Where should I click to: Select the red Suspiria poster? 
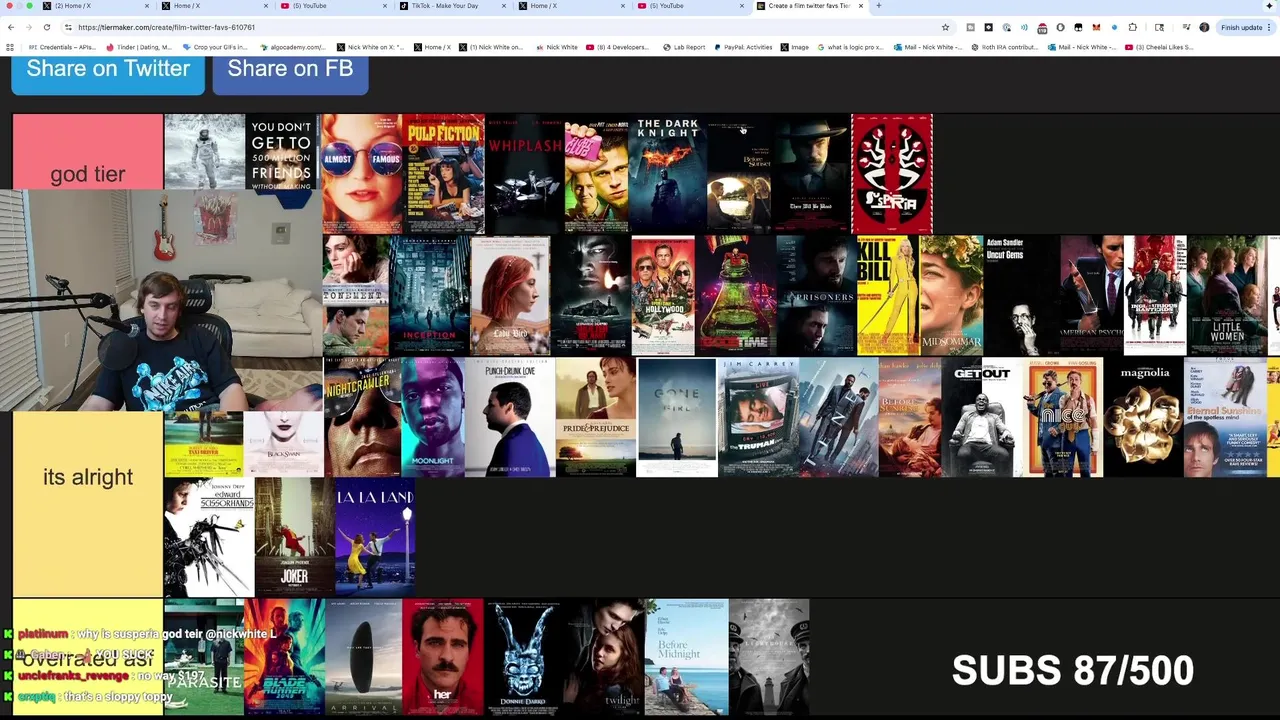pos(892,174)
